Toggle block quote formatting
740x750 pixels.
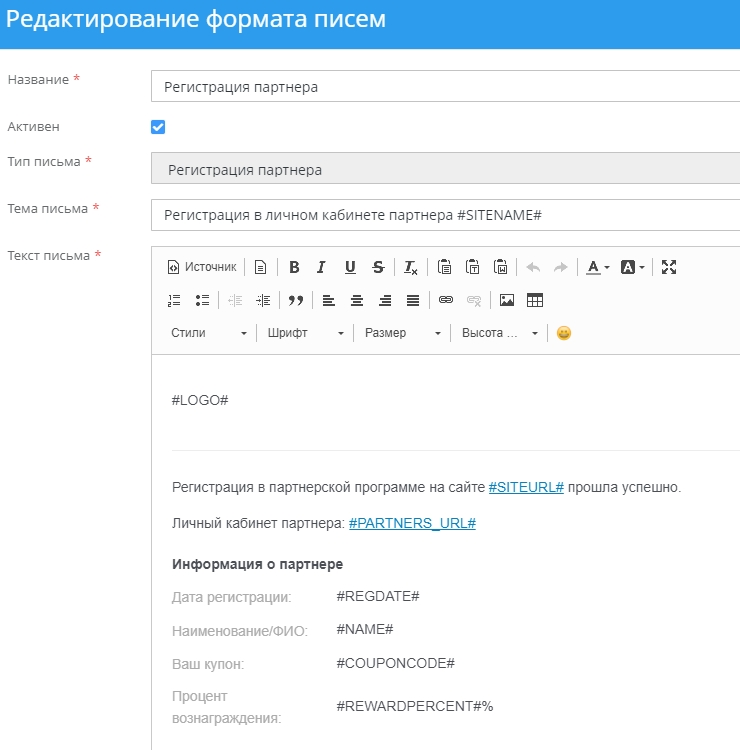tap(295, 300)
